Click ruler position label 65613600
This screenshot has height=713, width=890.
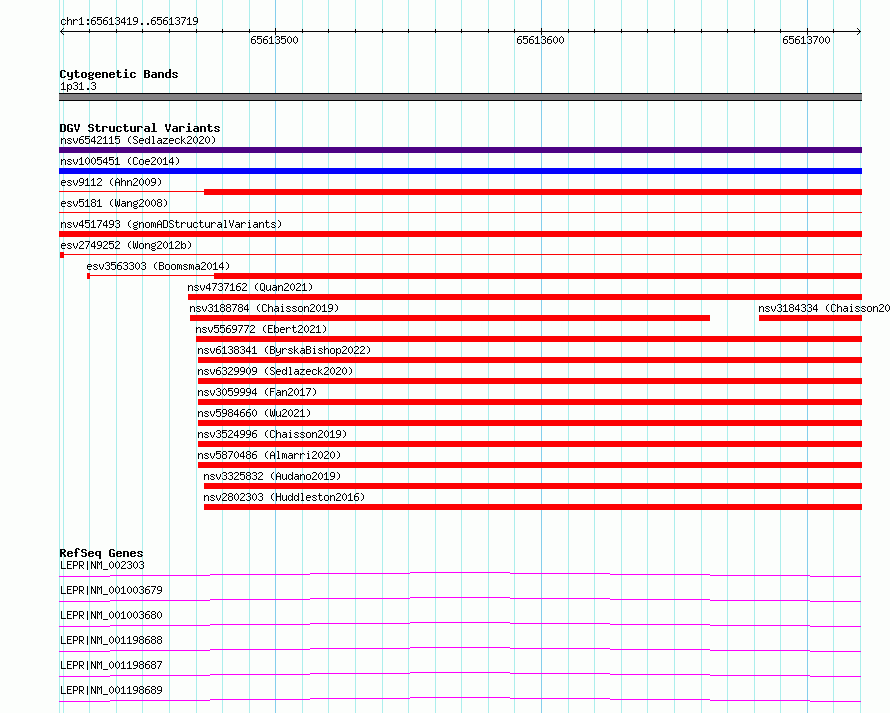(x=540, y=40)
